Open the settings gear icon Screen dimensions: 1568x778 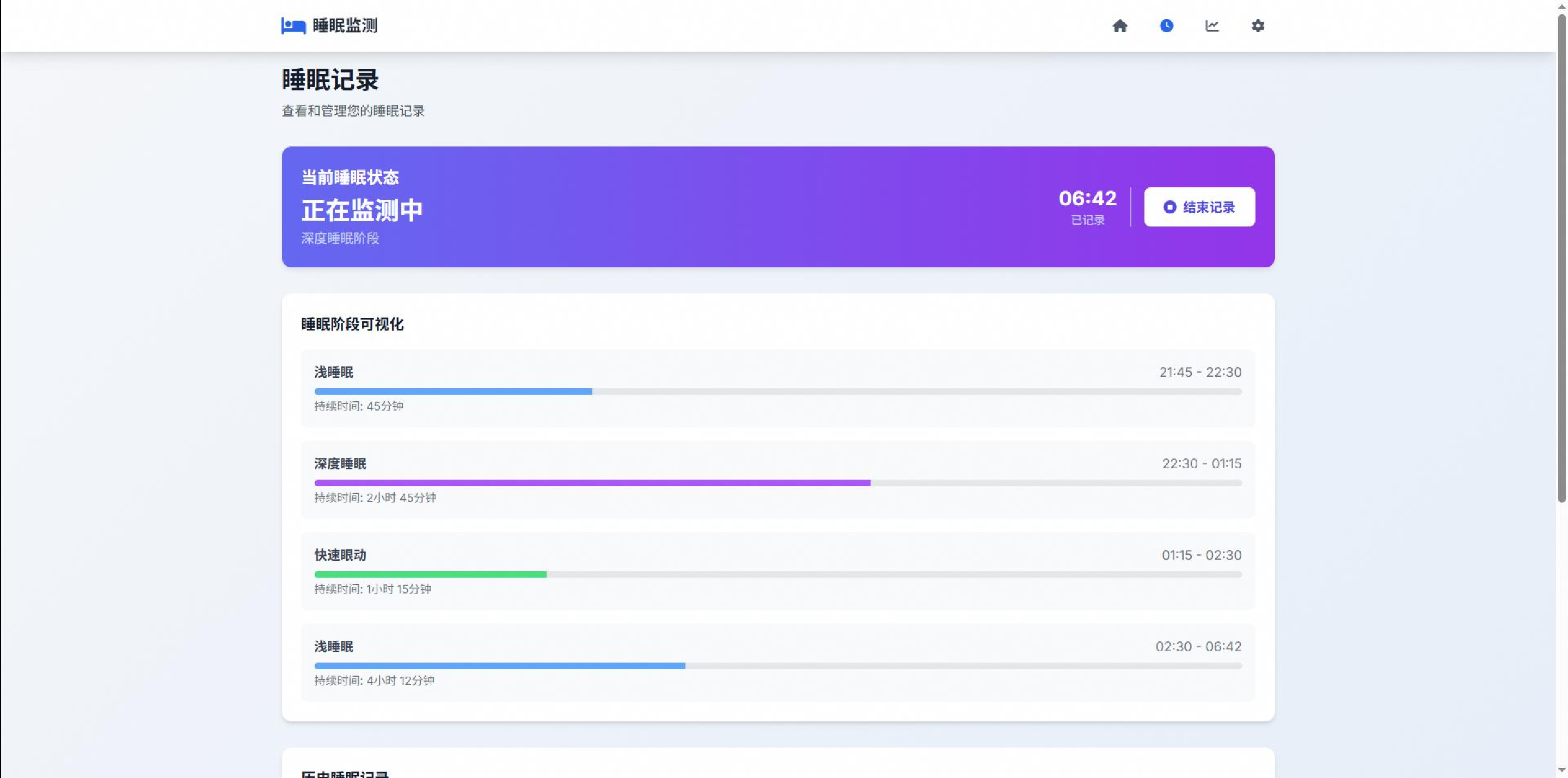point(1258,26)
